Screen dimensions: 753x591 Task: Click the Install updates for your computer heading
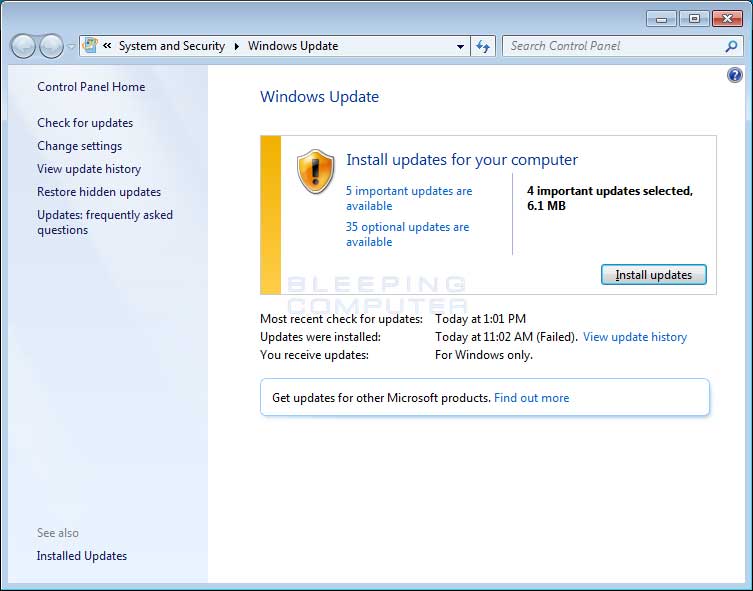(462, 160)
